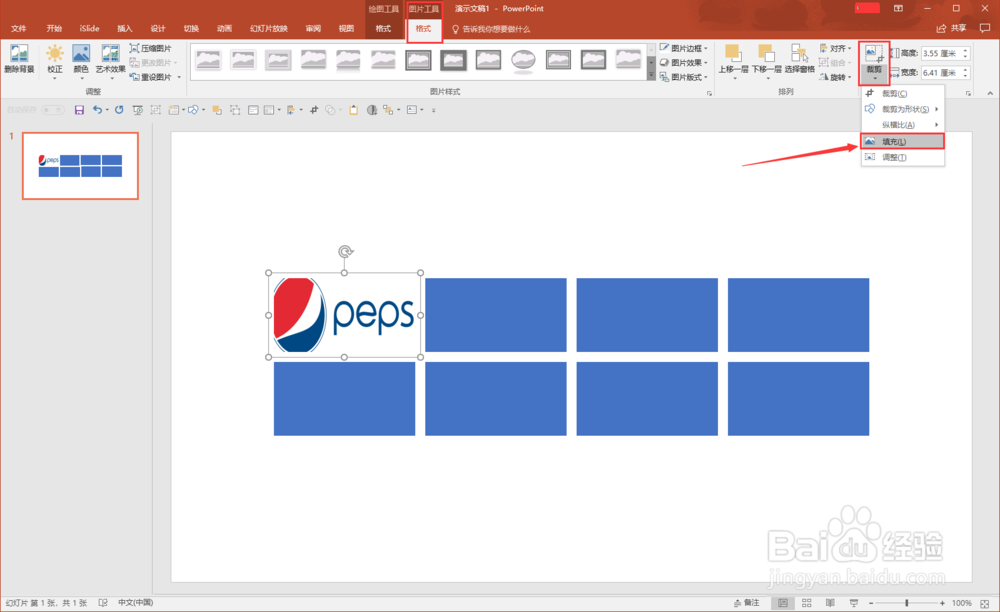Click the Pepsi logo picture on slide
1000x612 pixels.
[x=344, y=315]
